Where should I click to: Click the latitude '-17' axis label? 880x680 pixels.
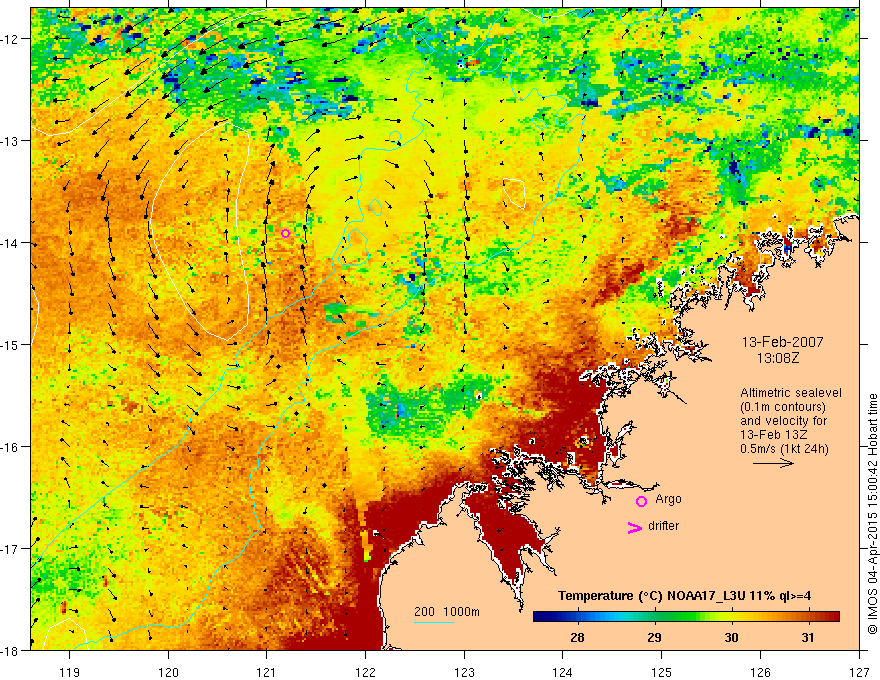coord(10,549)
